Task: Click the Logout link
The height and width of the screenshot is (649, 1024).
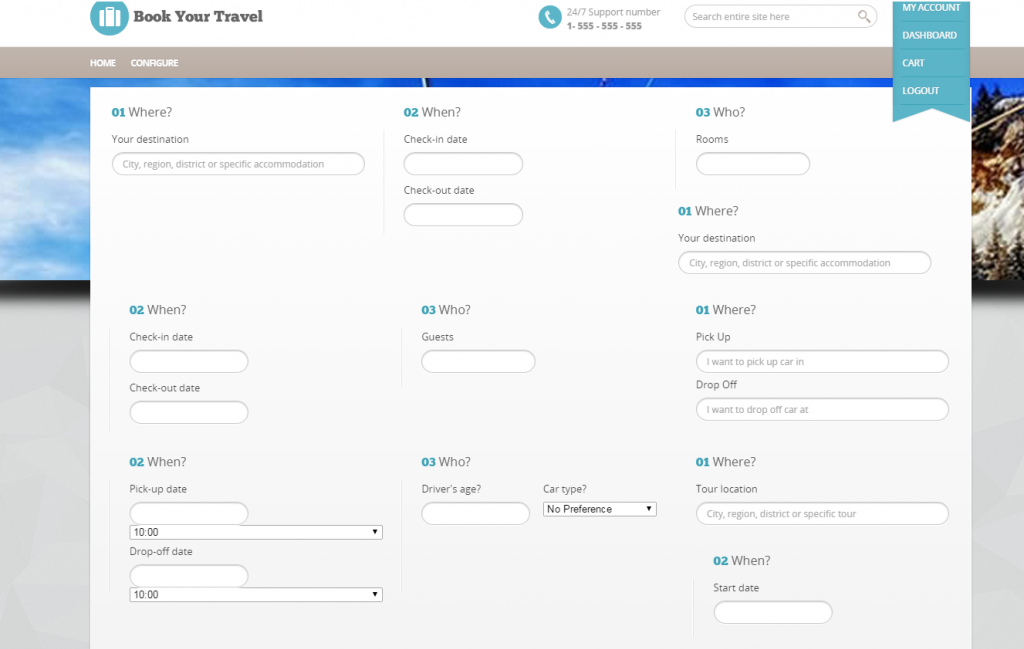Action: pyautogui.click(x=920, y=91)
